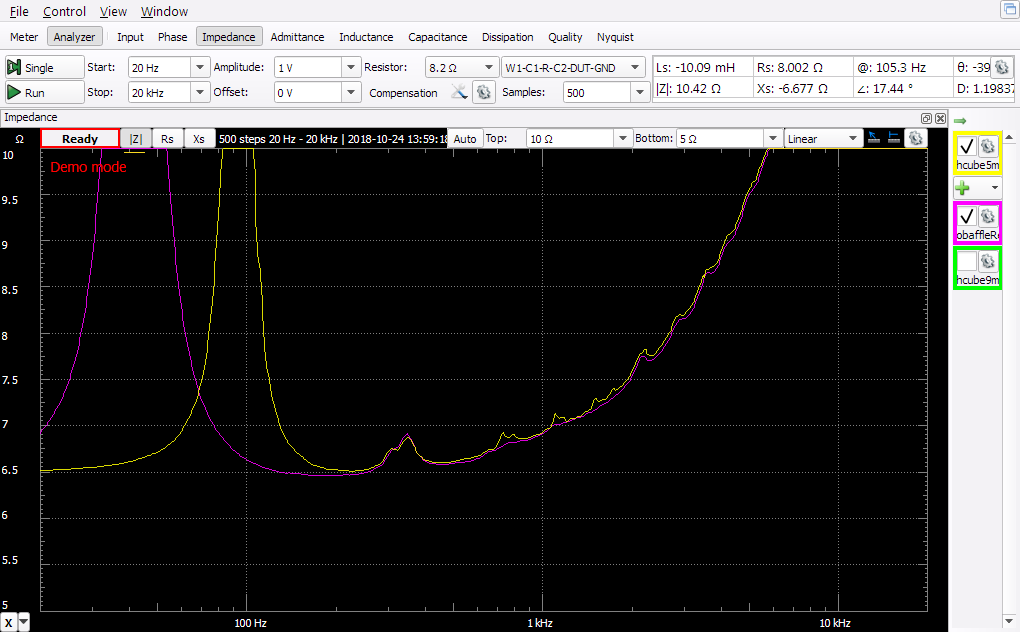The image size is (1020, 632).
Task: Open the Control menu
Action: (x=64, y=11)
